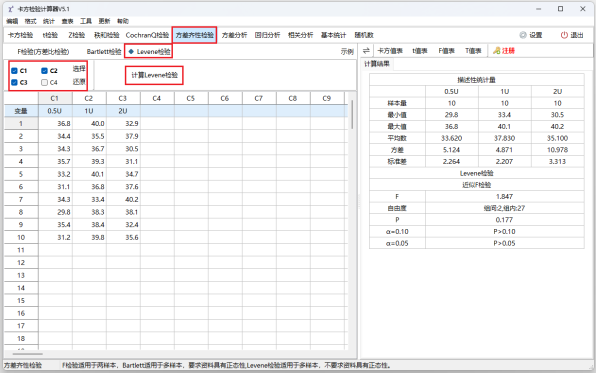This screenshot has width=596, height=373.
Task: Open the 卡方值表 lookup table
Action: pos(390,51)
